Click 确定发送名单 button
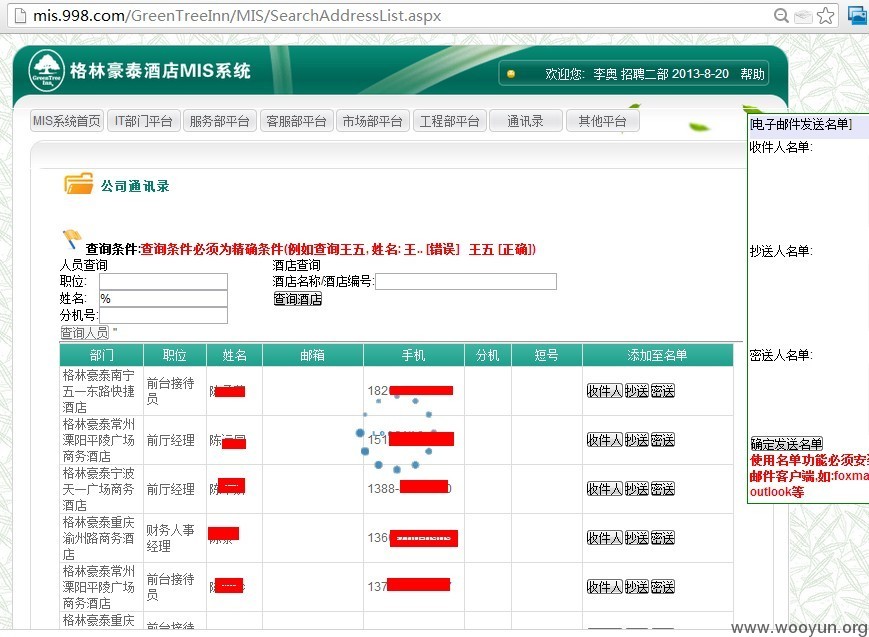This screenshot has height=637, width=869. [x=786, y=444]
